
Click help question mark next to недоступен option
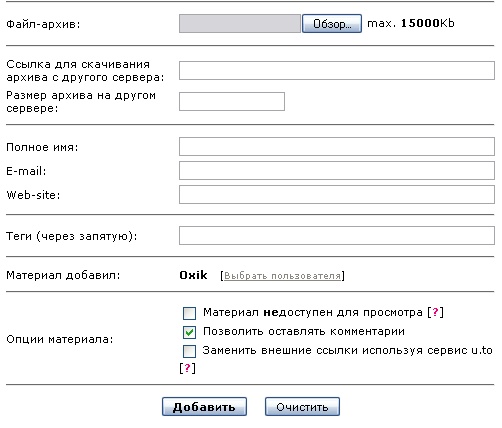click(435, 312)
